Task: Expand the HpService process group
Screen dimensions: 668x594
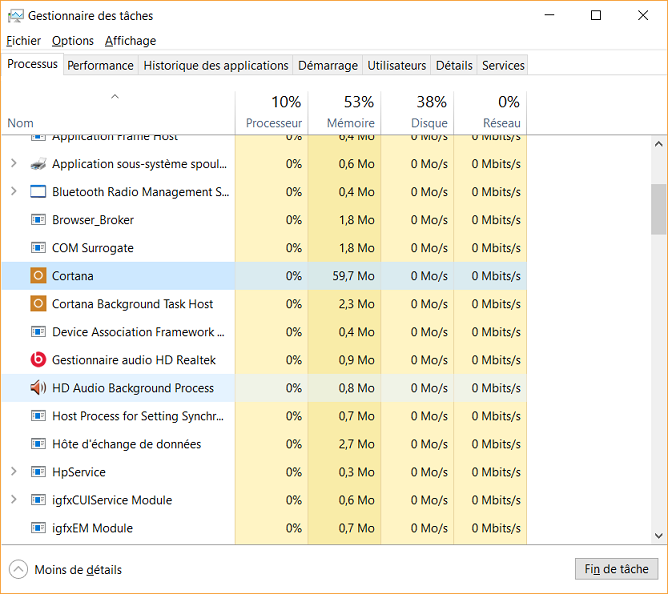Action: pyautogui.click(x=14, y=472)
